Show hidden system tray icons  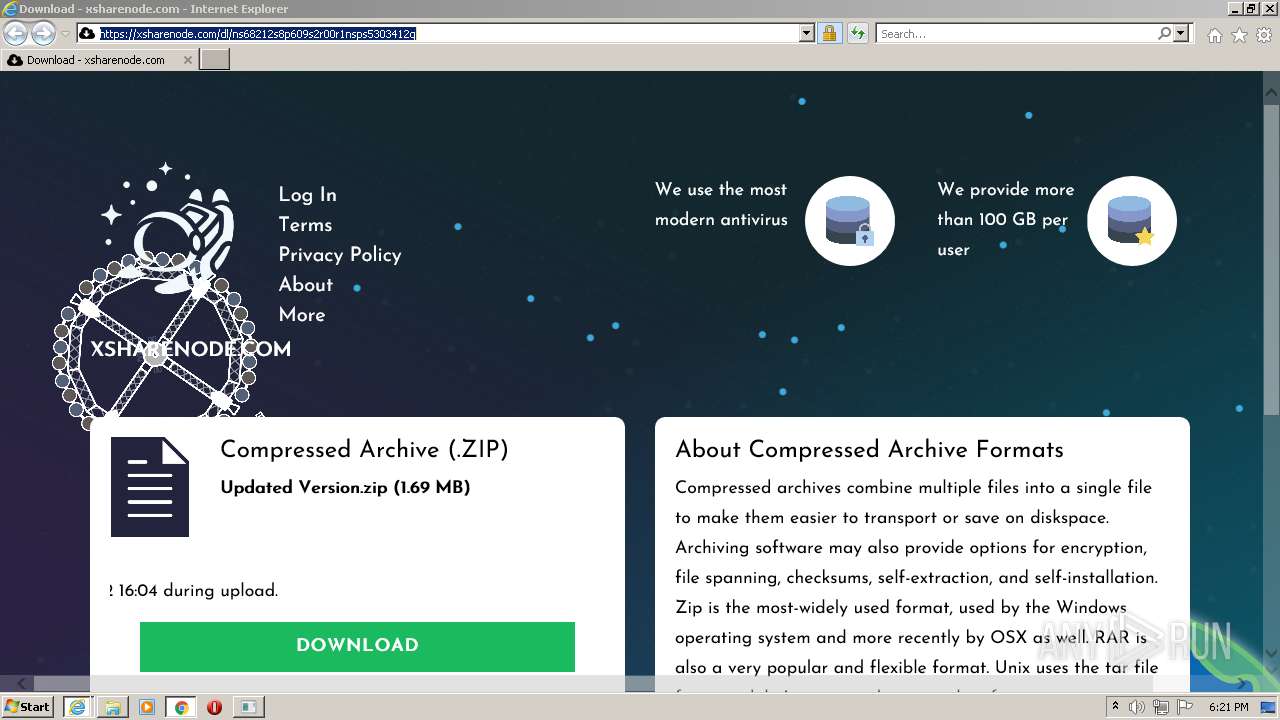pyautogui.click(x=1115, y=707)
